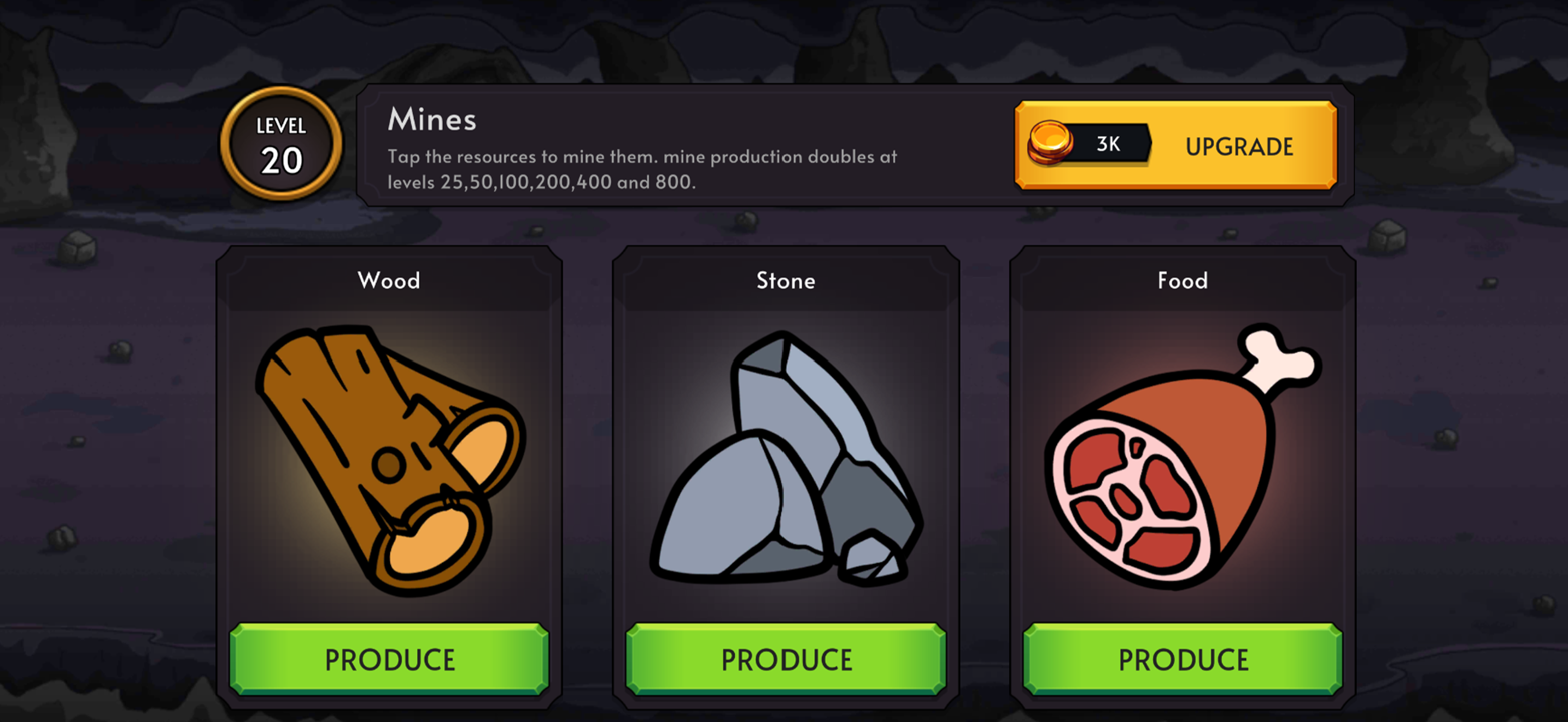This screenshot has height=722, width=1568.
Task: Tap the meat food icon
Action: (x=1183, y=456)
